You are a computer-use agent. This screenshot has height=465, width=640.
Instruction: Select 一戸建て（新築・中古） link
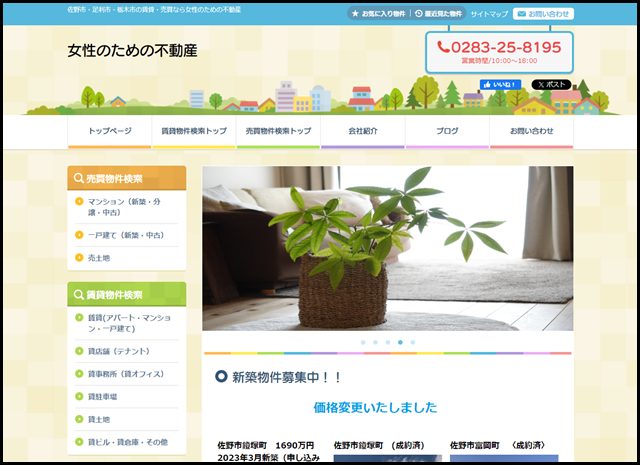point(126,235)
